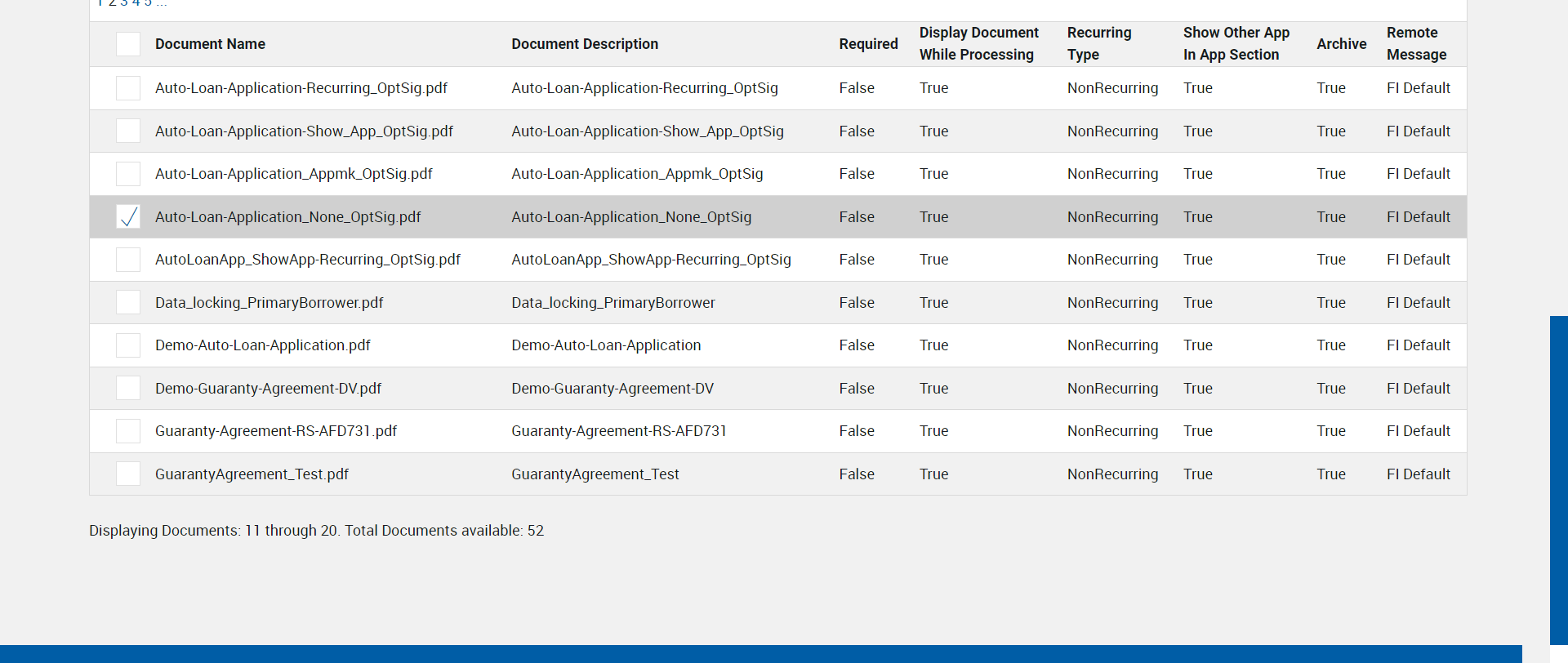
Task: Tick checkbox next to Demo-Auto-Loan-Application.pdf
Action: tap(128, 345)
